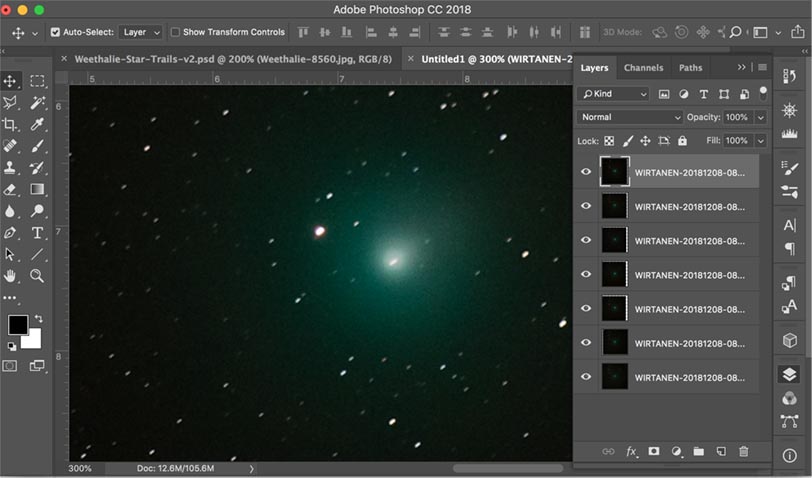Choose the Gradient tool

(37, 189)
